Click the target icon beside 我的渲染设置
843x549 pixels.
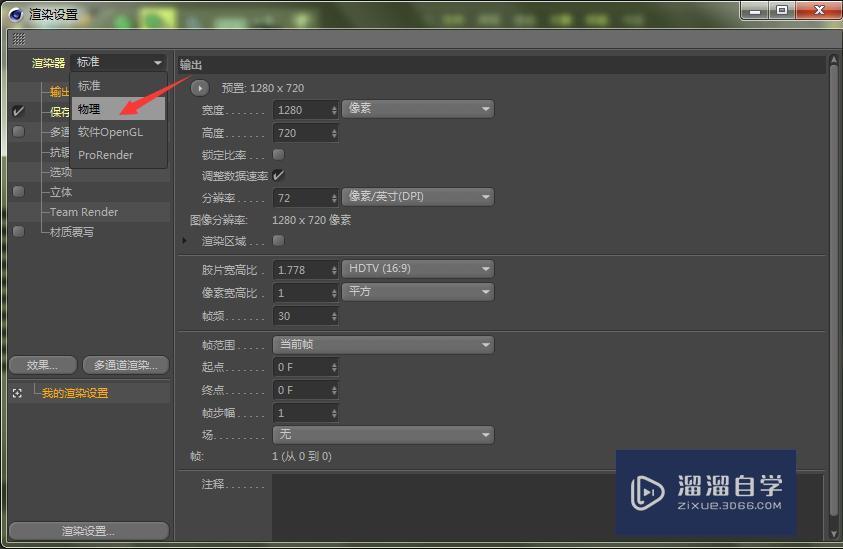pyautogui.click(x=17, y=393)
